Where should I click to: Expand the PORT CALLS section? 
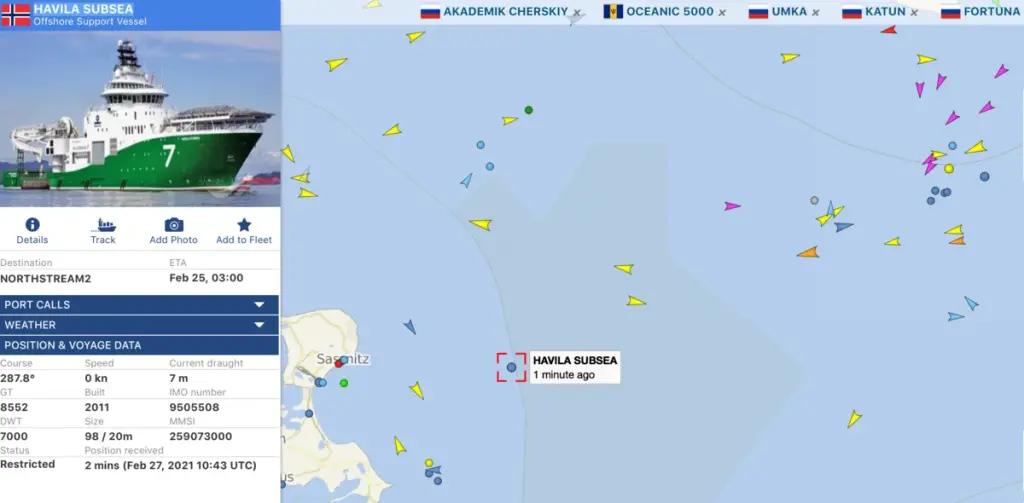[139, 304]
